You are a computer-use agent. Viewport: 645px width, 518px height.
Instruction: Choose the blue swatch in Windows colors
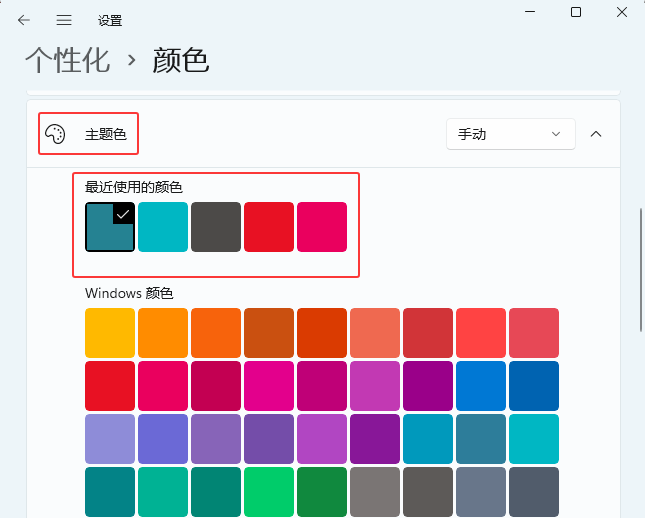(481, 386)
